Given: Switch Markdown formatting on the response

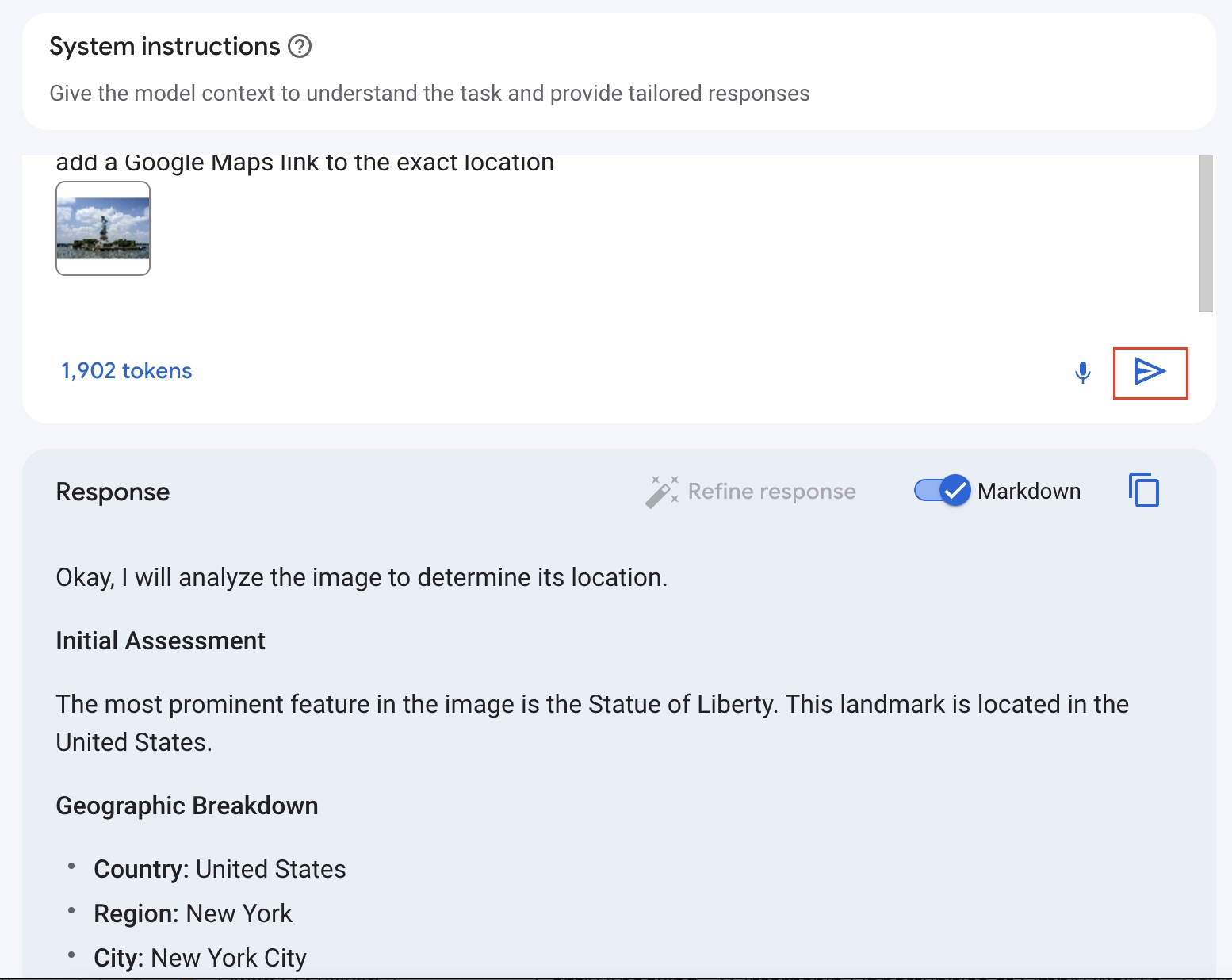Looking at the screenshot, I should pyautogui.click(x=940, y=491).
